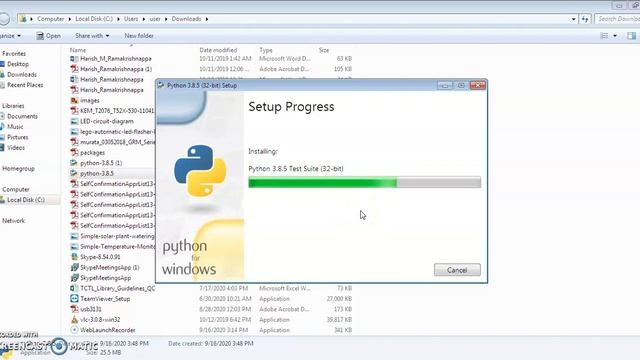Select python-3.8.5 (1) installer icon
Screen dimensions: 640x360
tap(74, 163)
